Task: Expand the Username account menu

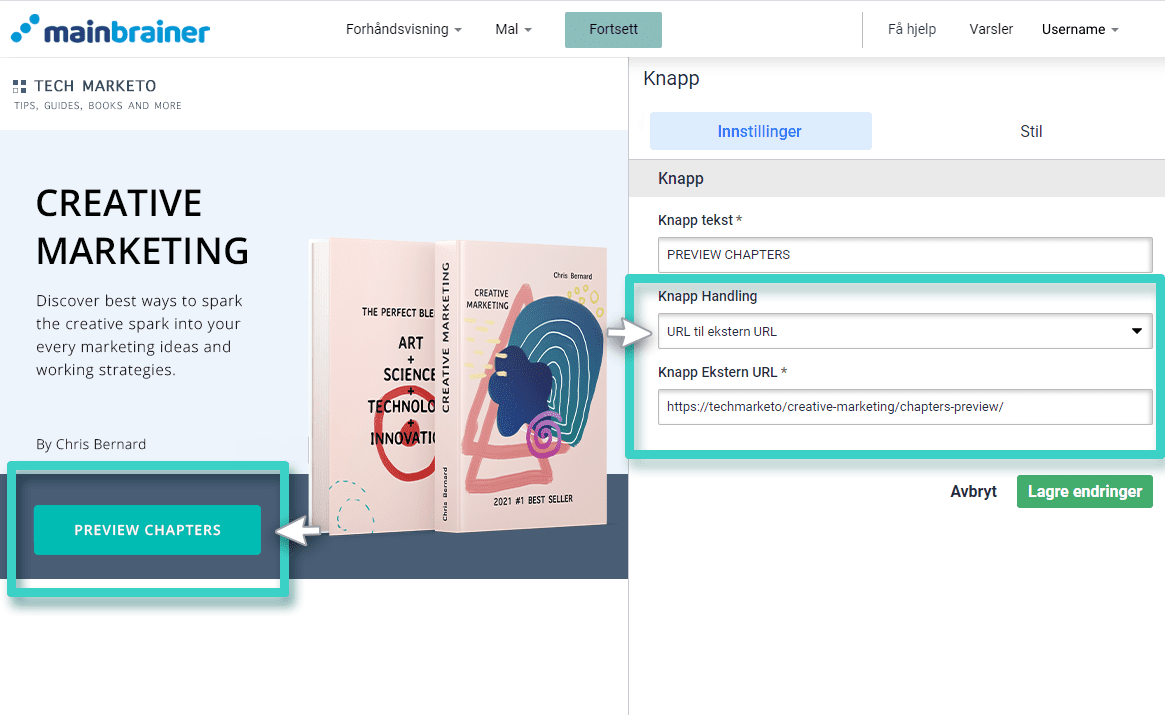Action: point(1079,29)
